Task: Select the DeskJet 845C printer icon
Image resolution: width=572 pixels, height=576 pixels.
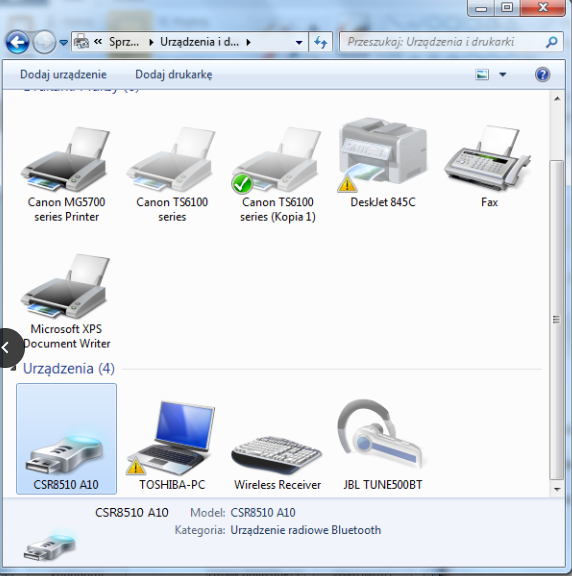Action: [383, 155]
